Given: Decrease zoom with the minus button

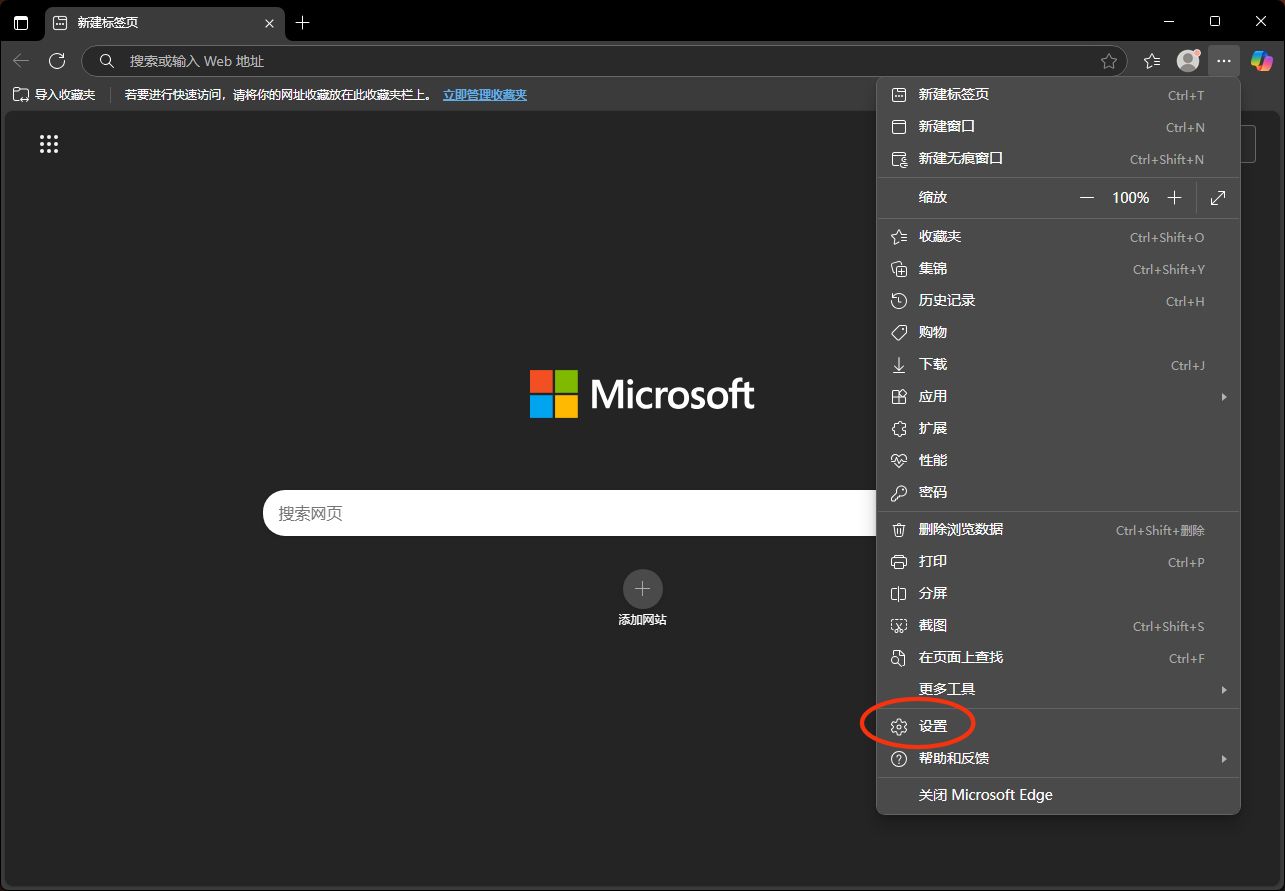Looking at the screenshot, I should [1087, 198].
